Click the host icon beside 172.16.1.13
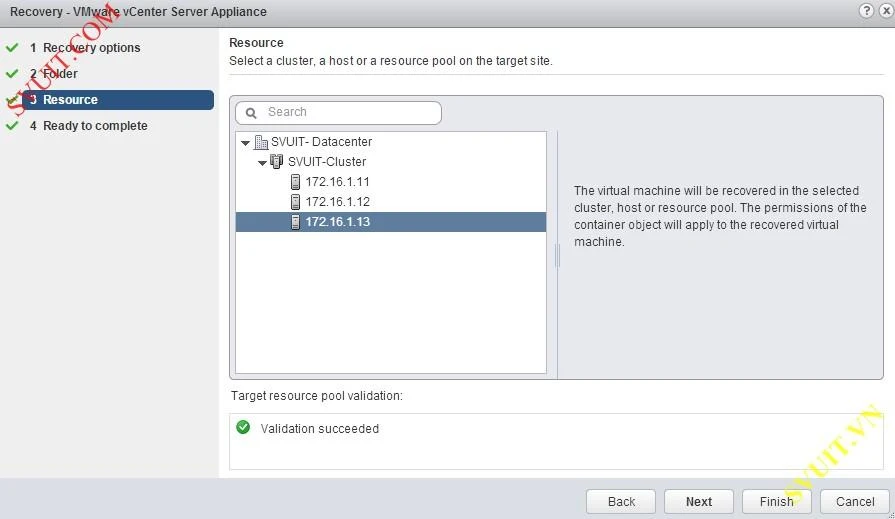This screenshot has width=895, height=519. 295,222
